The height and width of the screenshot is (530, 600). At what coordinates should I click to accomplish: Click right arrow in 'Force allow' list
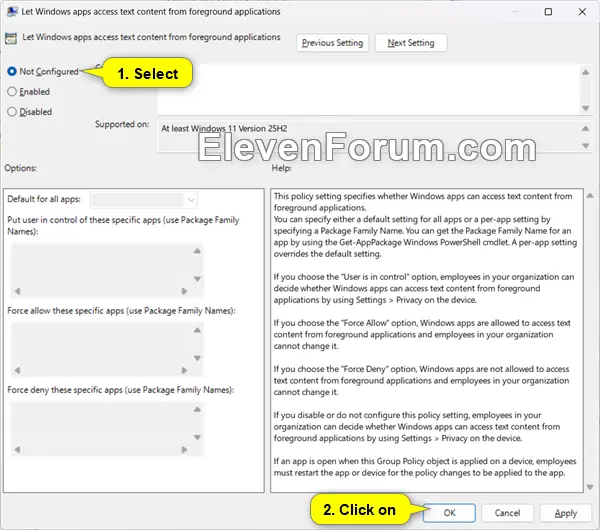[x=184, y=370]
